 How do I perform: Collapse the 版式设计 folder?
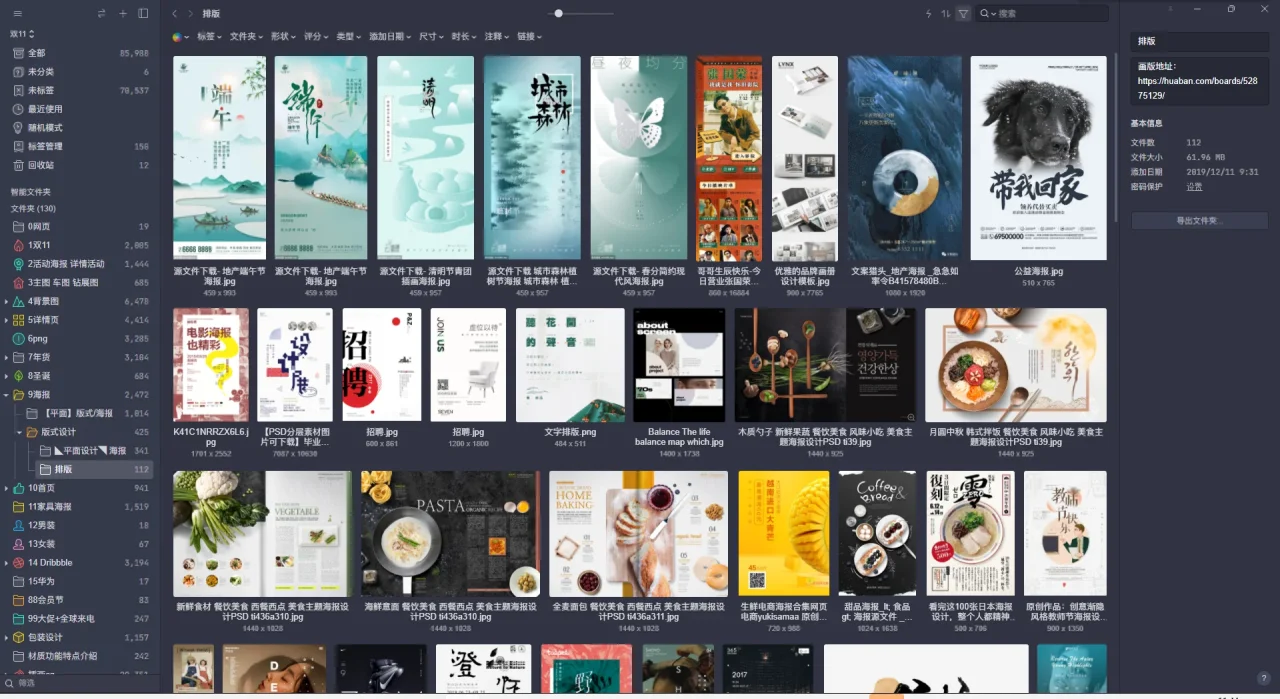[20, 432]
